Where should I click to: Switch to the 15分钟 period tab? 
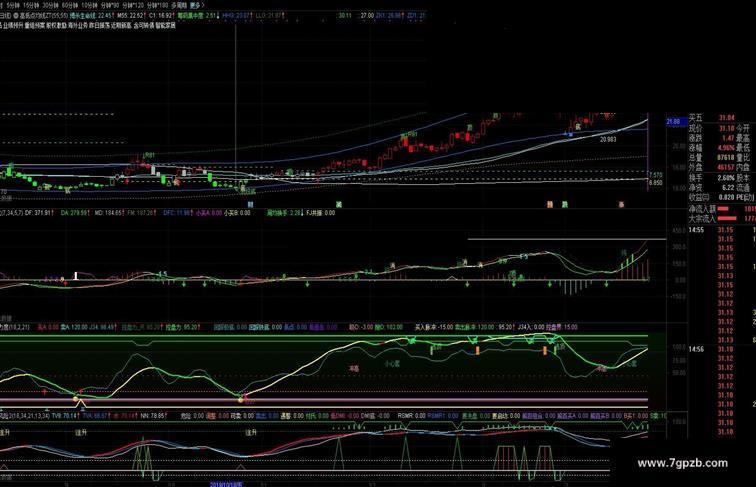pyautogui.click(x=31, y=5)
